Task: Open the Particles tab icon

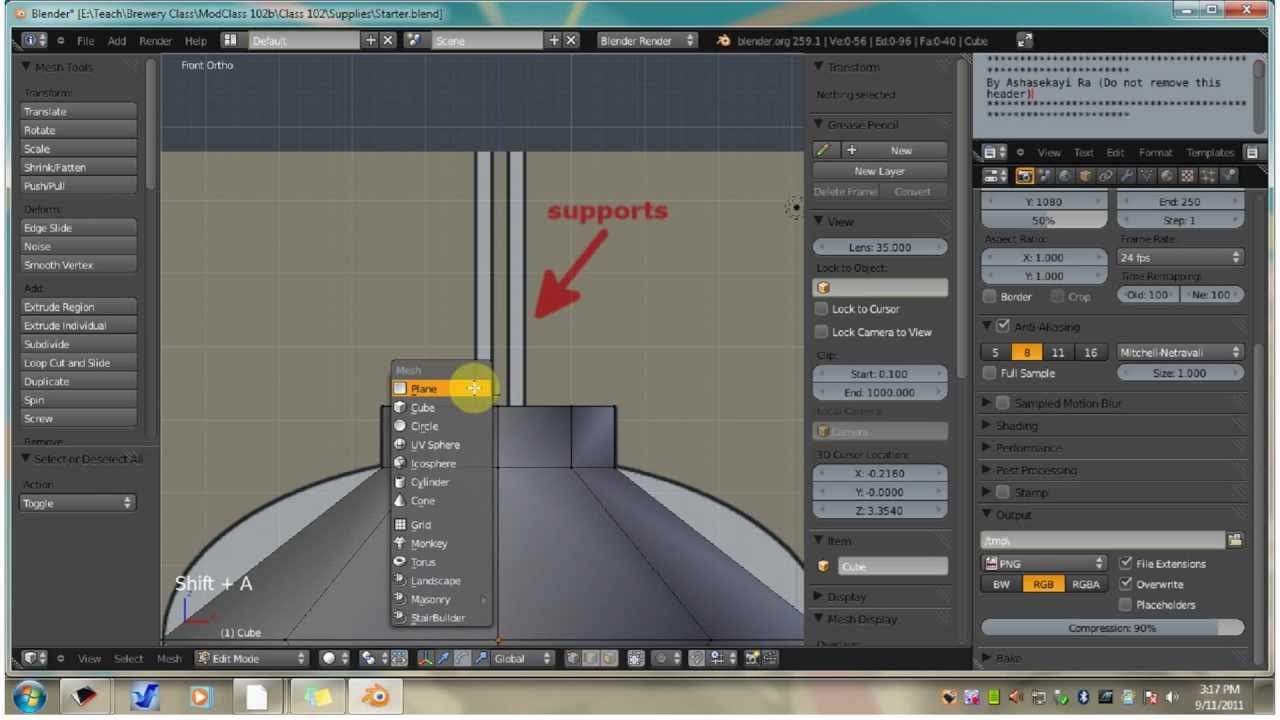Action: [x=1209, y=176]
